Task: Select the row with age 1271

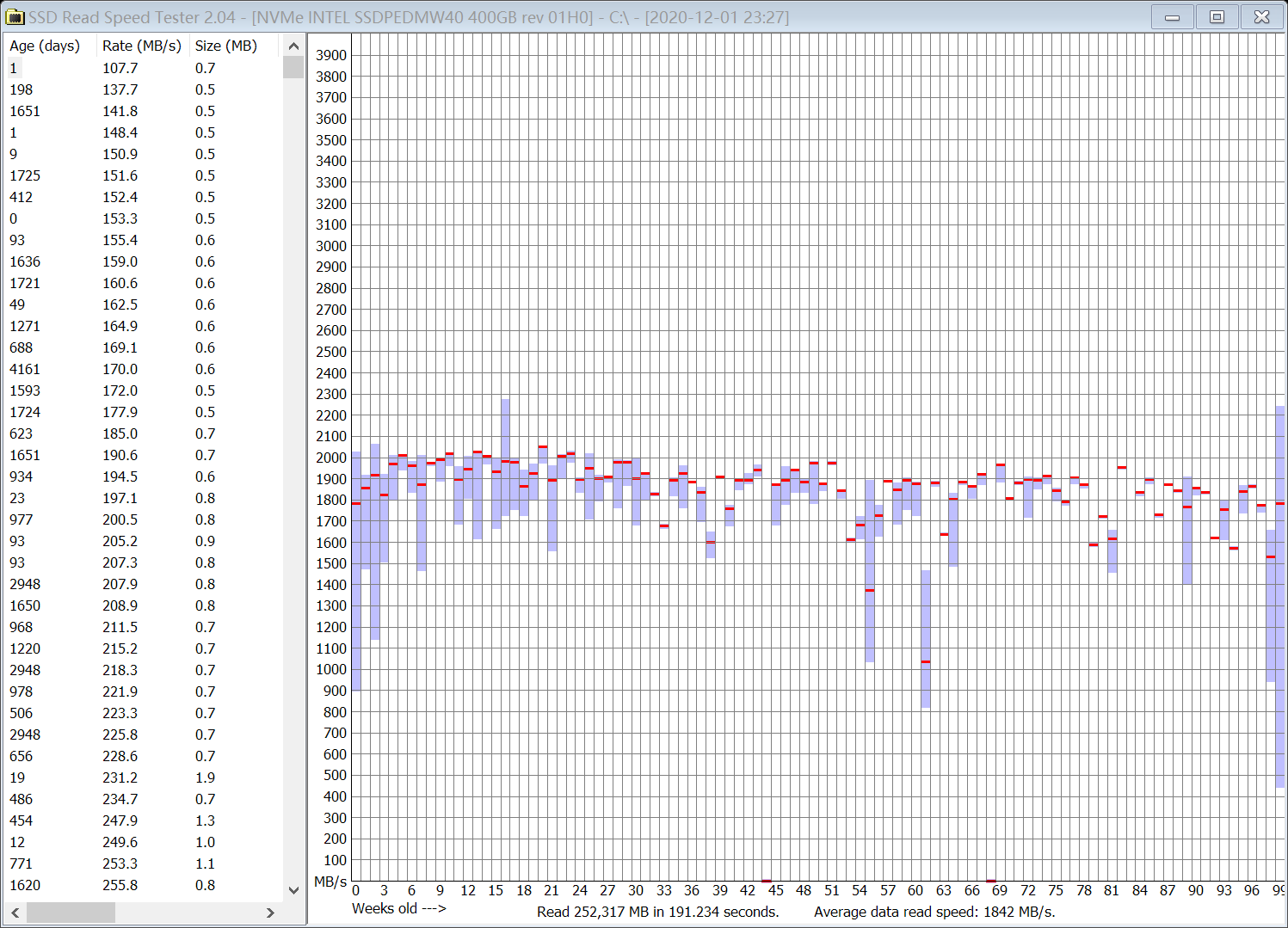Action: (144, 326)
